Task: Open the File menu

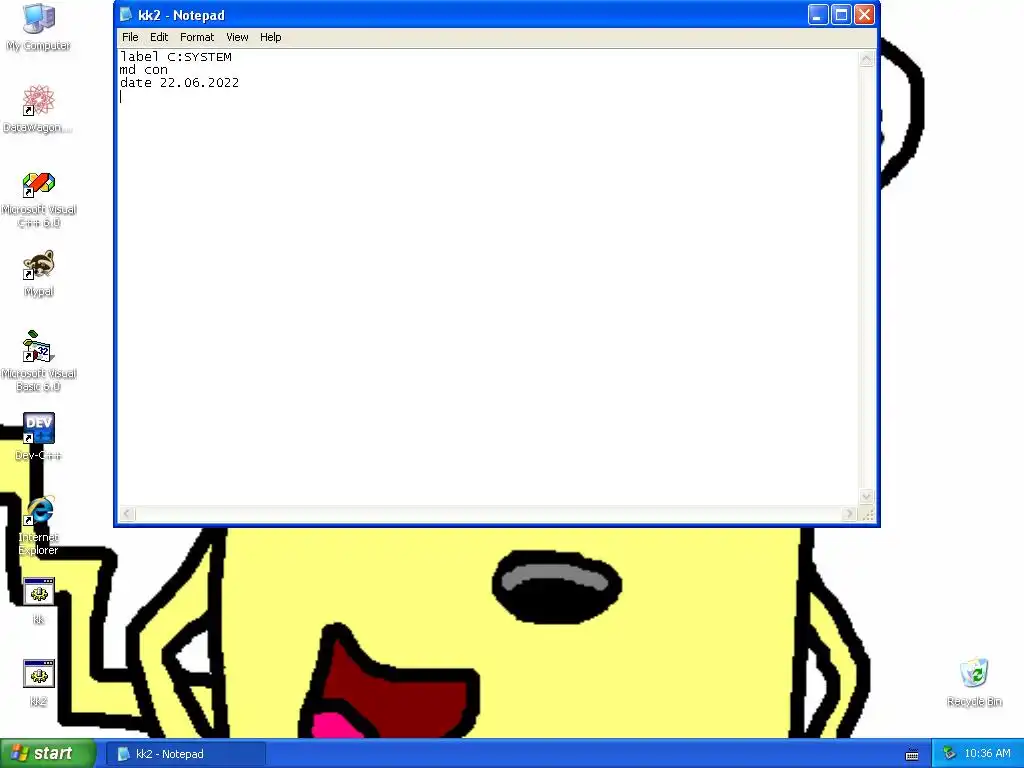Action: click(x=130, y=37)
